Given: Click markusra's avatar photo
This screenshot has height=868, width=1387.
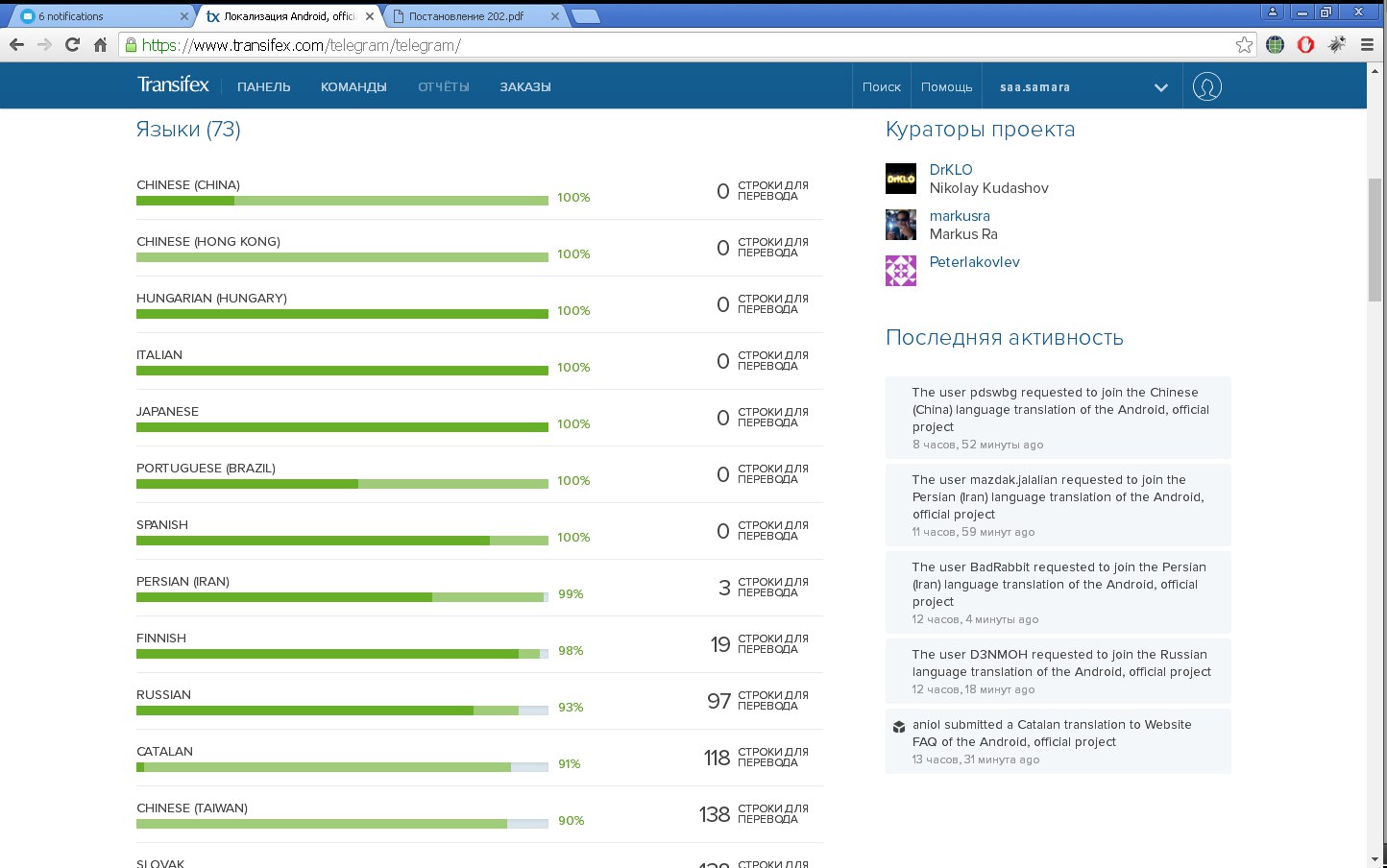Looking at the screenshot, I should point(900,225).
